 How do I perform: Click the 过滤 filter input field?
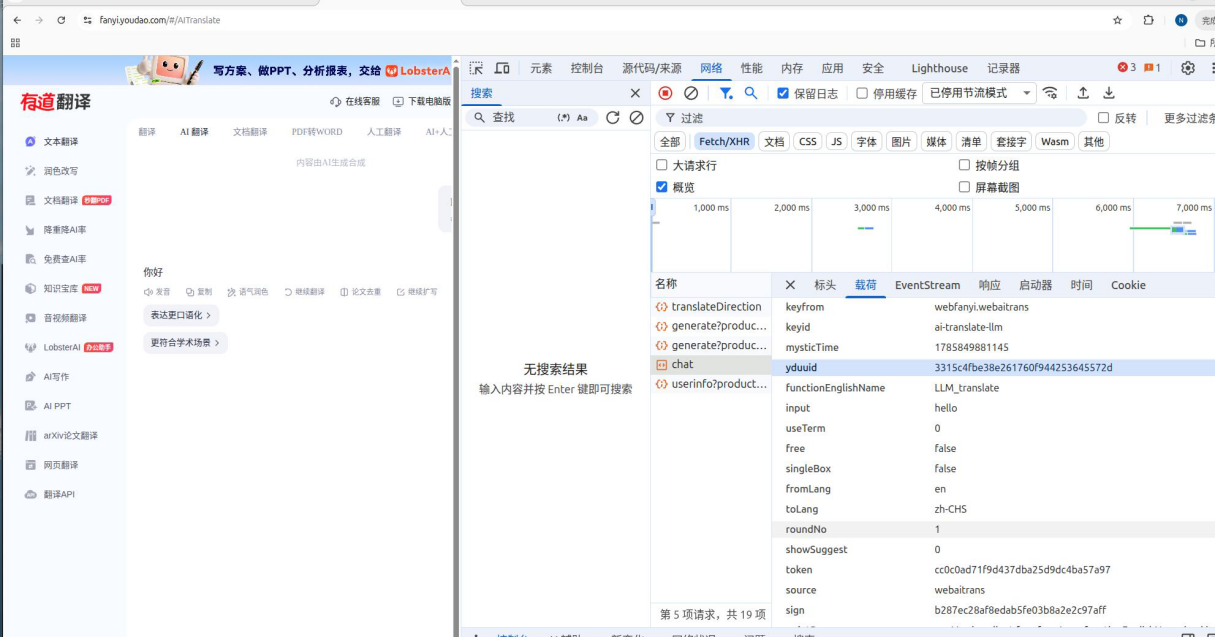coord(870,118)
